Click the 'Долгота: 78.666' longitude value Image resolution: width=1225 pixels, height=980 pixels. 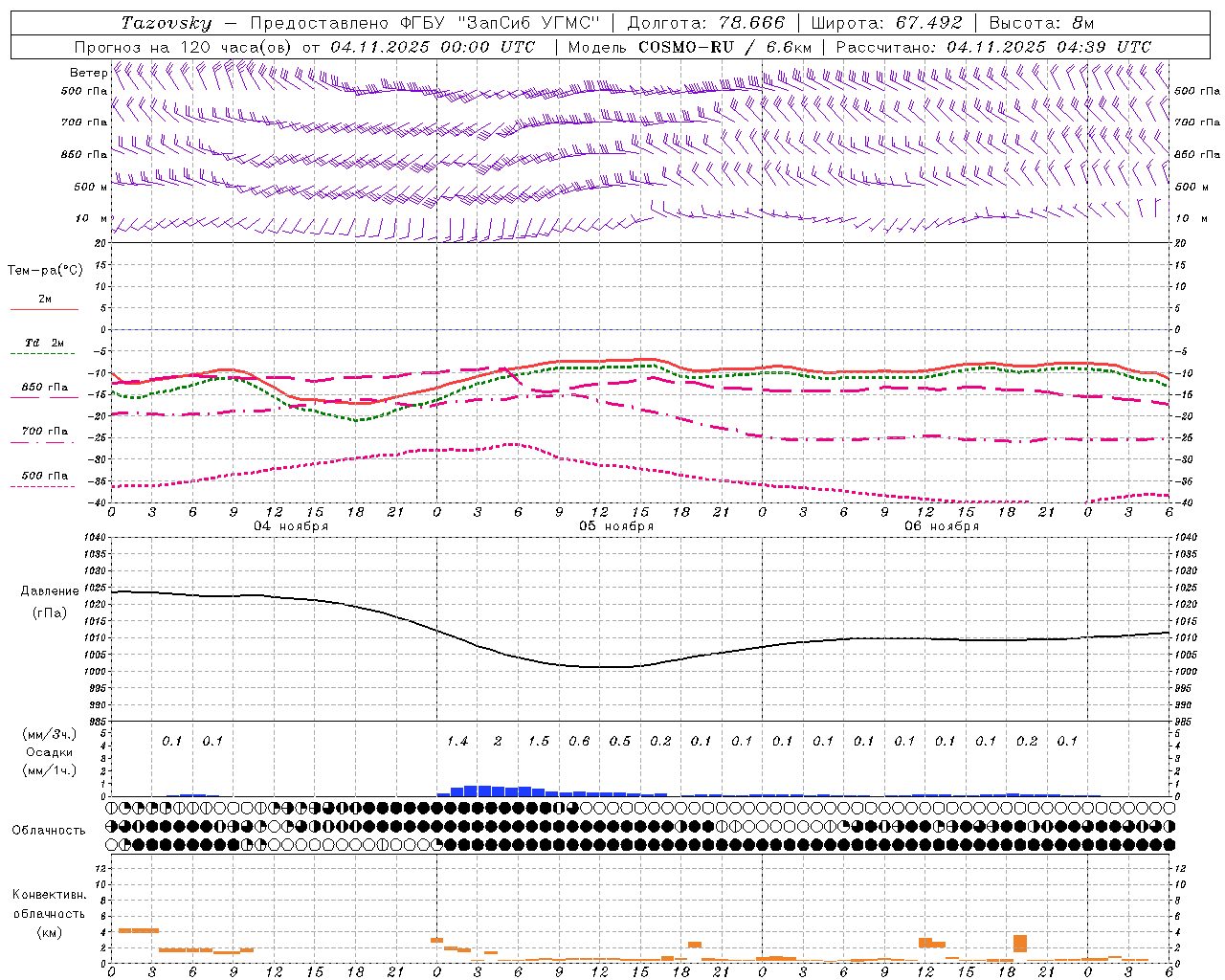coord(706,23)
